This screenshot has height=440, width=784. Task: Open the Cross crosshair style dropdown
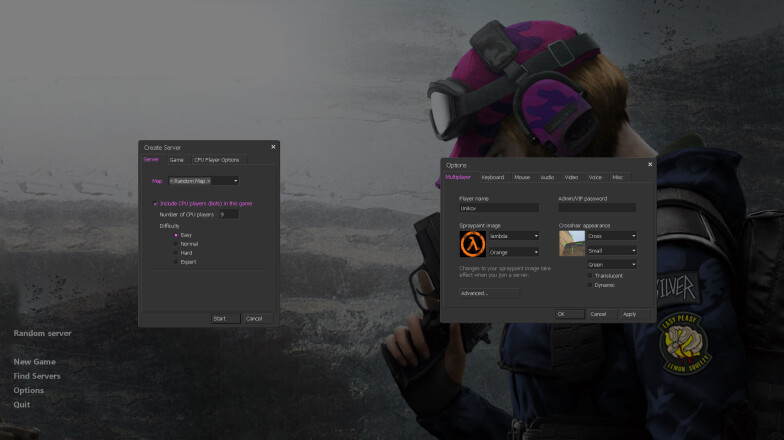coord(612,236)
